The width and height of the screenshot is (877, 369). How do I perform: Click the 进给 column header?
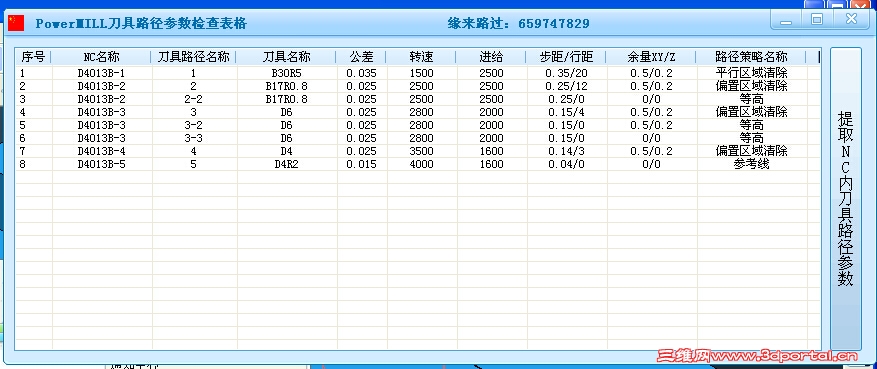tap(491, 56)
